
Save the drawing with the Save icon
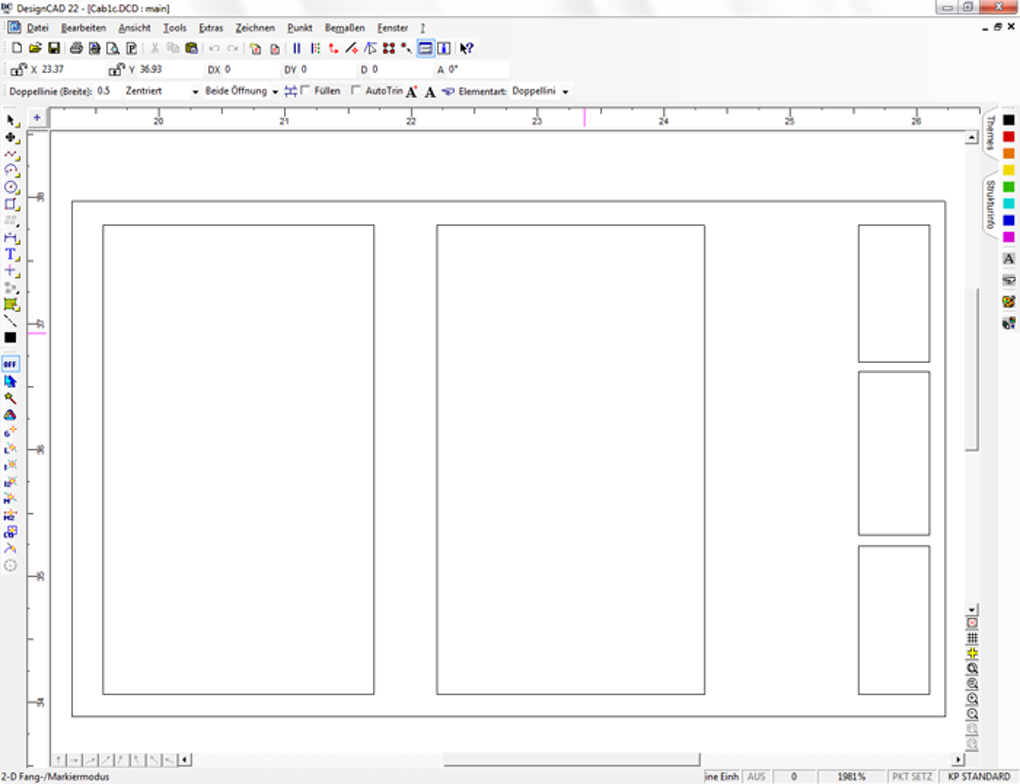(54, 47)
